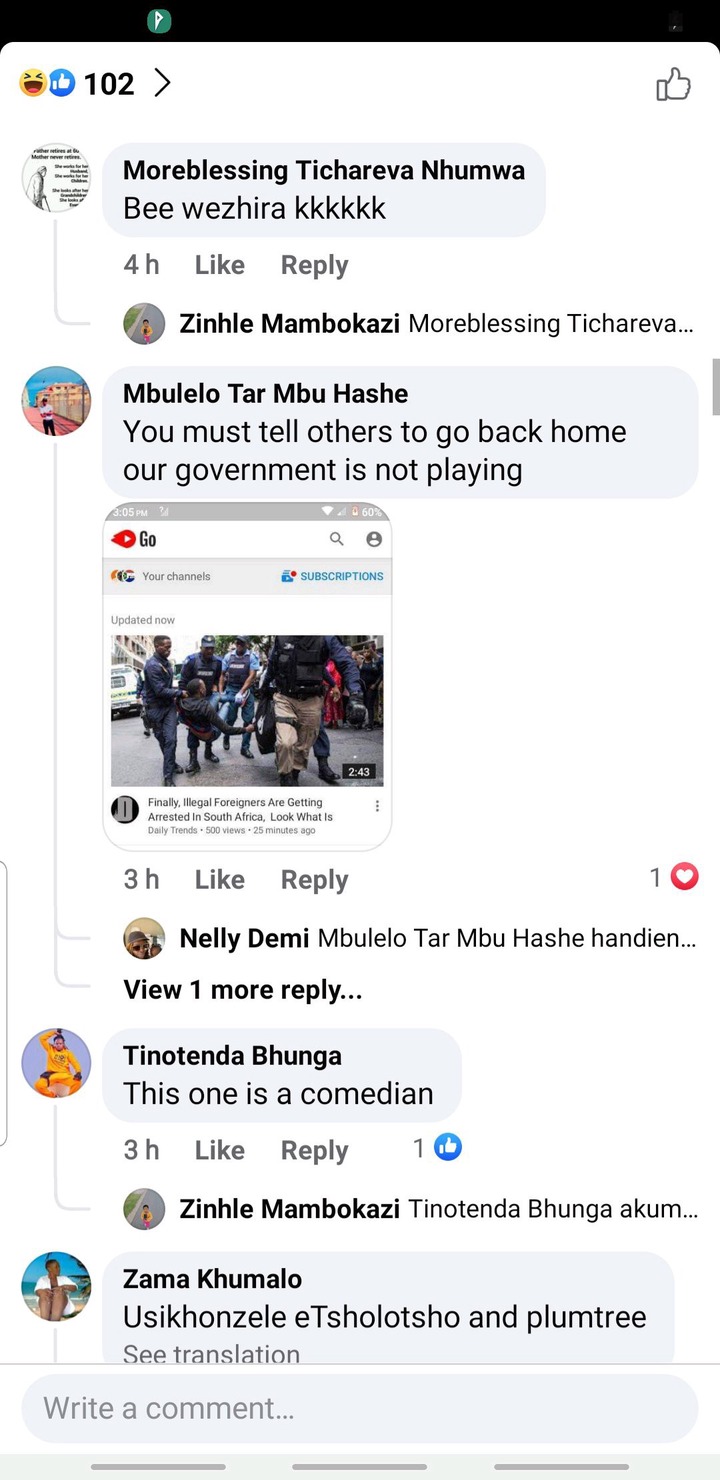Like Tinotenda Bhunga's comment
This screenshot has height=1480, width=720.
[x=220, y=1150]
